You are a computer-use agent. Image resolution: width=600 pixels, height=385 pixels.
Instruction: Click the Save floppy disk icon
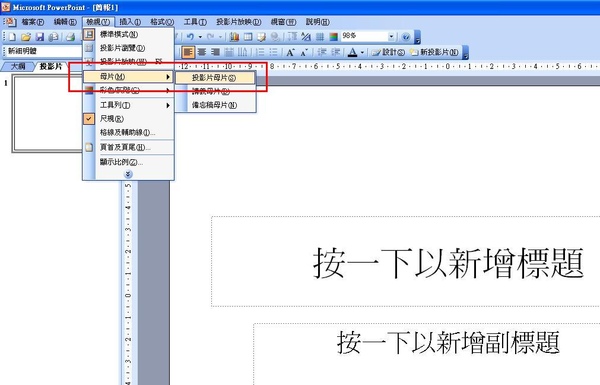coord(40,37)
